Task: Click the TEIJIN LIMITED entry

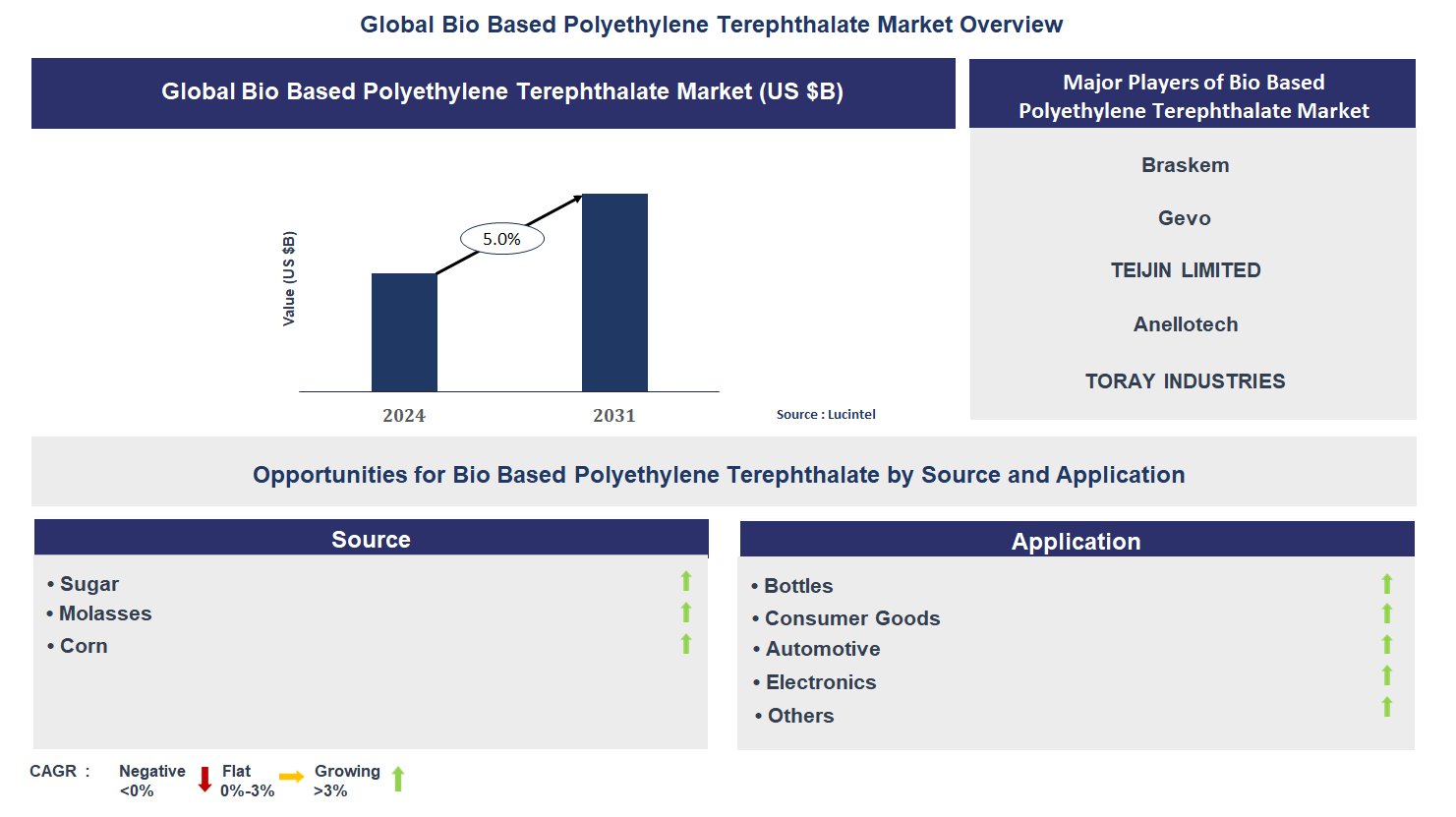Action: coord(1185,270)
